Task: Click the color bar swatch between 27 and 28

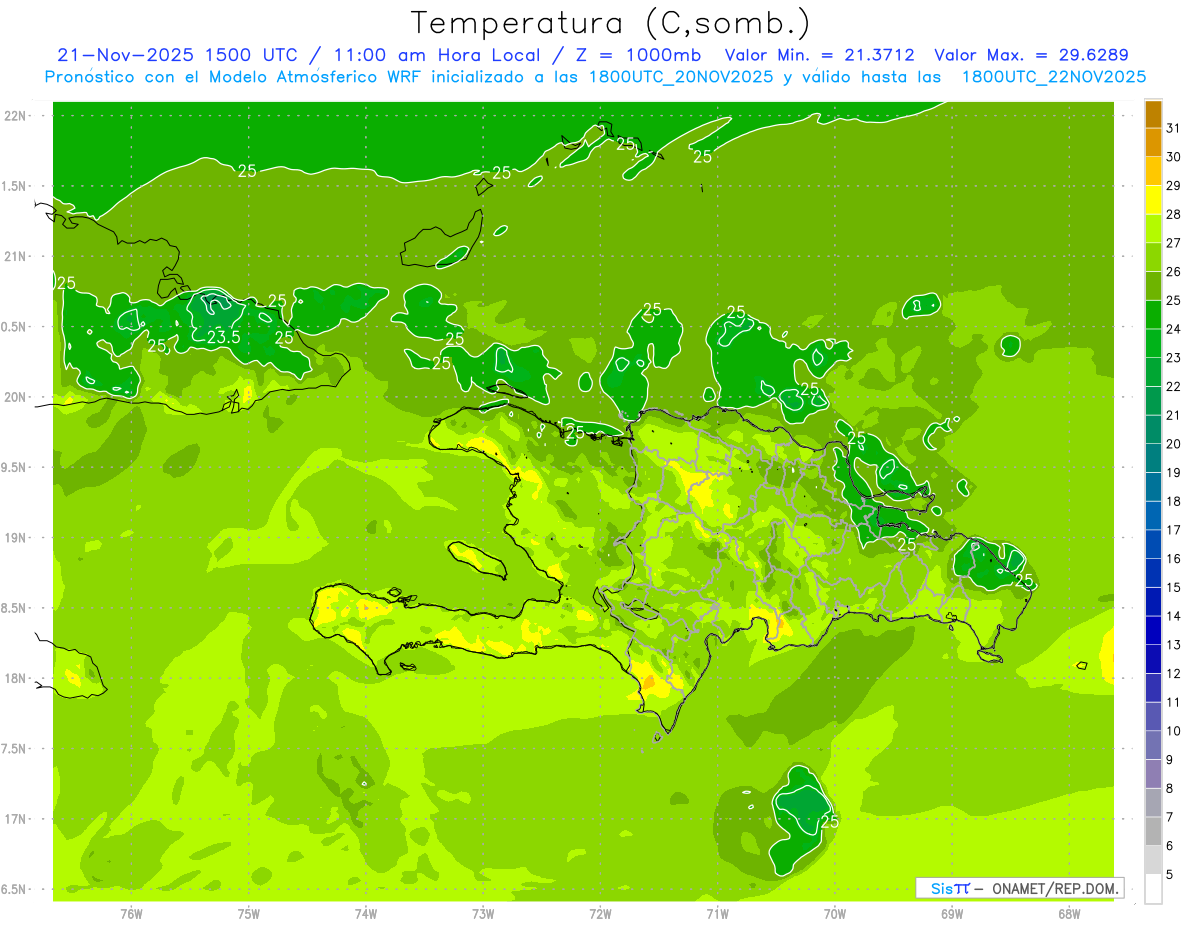Action: click(x=1153, y=229)
